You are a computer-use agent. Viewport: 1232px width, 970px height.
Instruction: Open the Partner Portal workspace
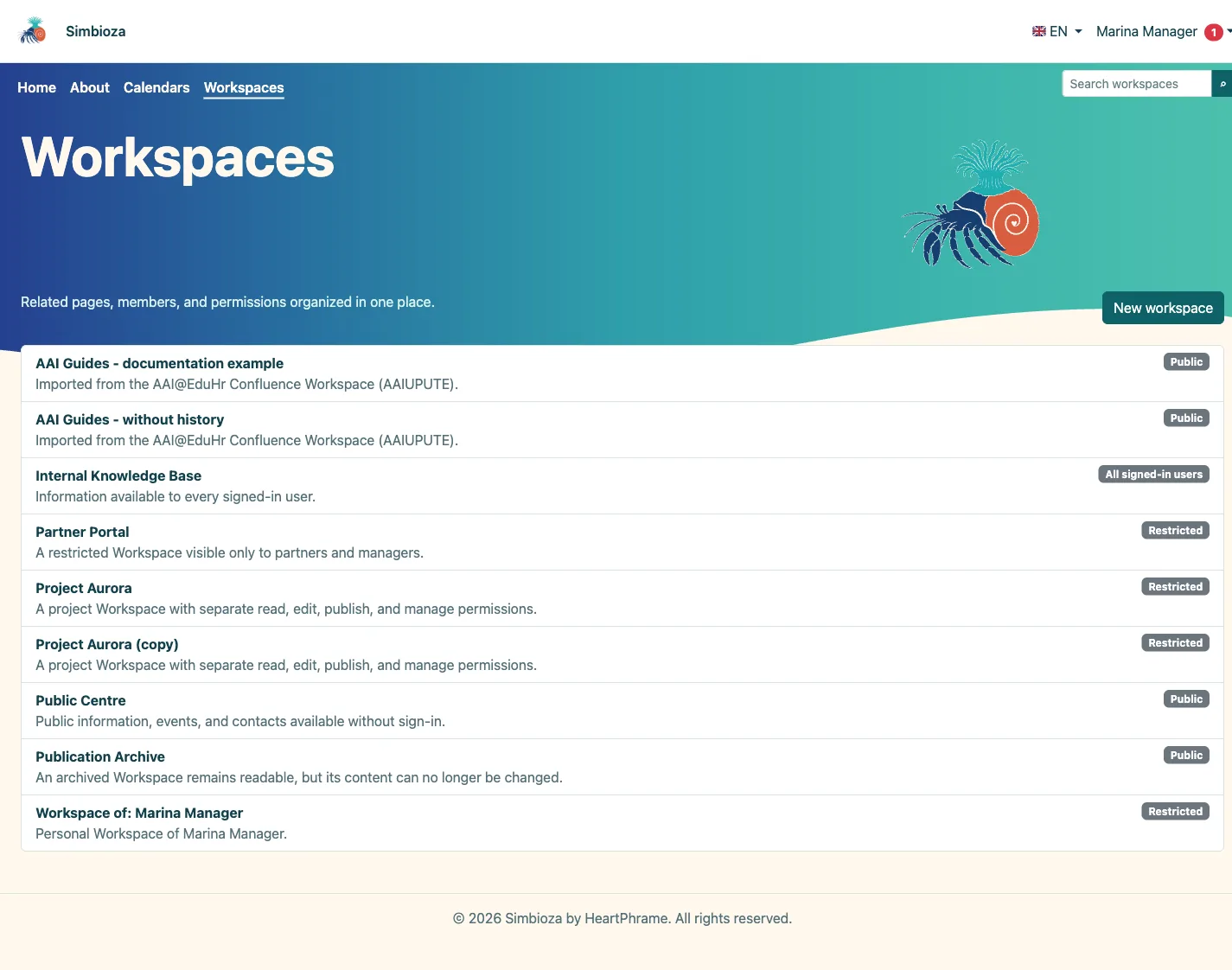[x=82, y=532]
